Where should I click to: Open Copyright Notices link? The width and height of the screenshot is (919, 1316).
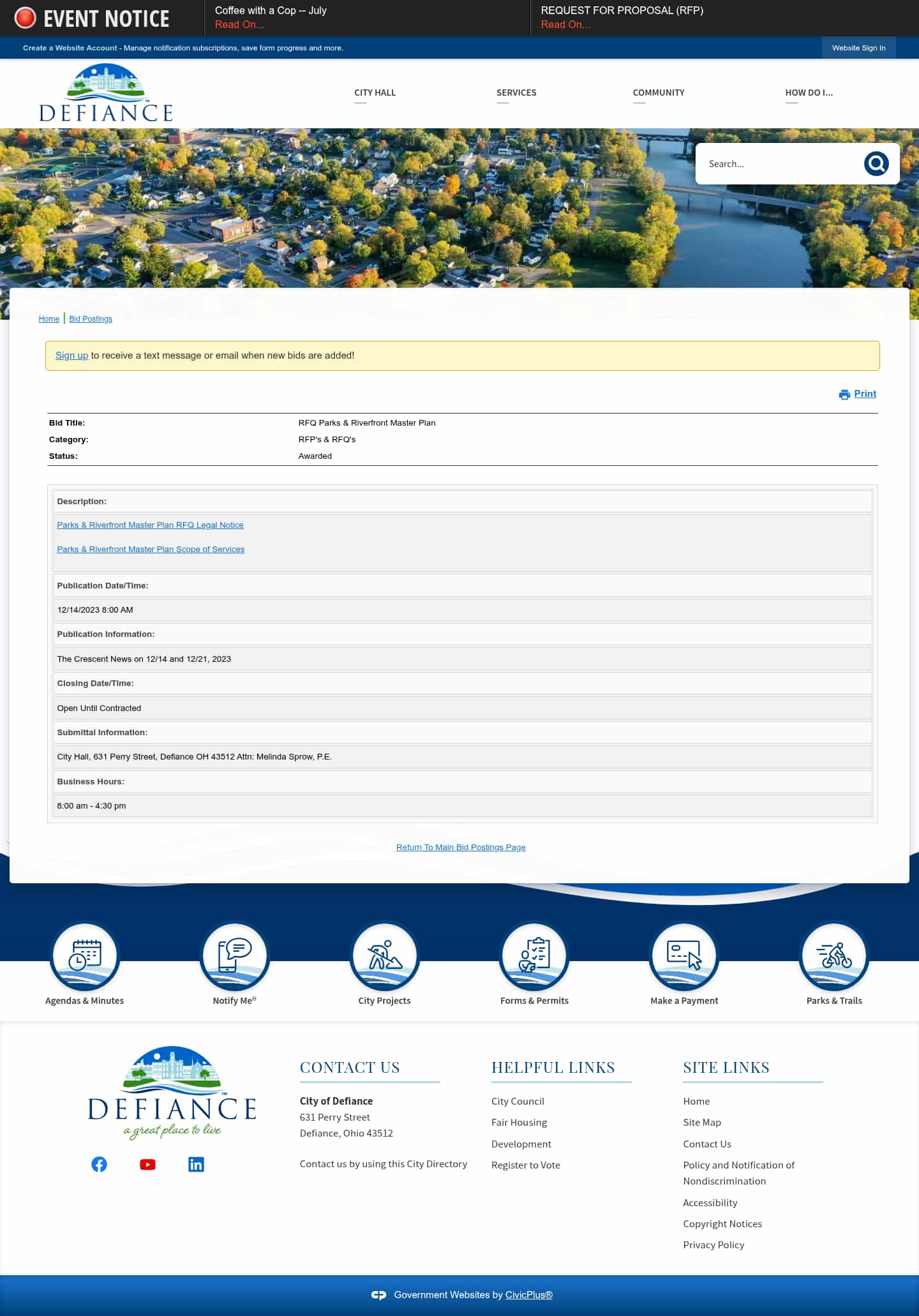pos(722,1224)
